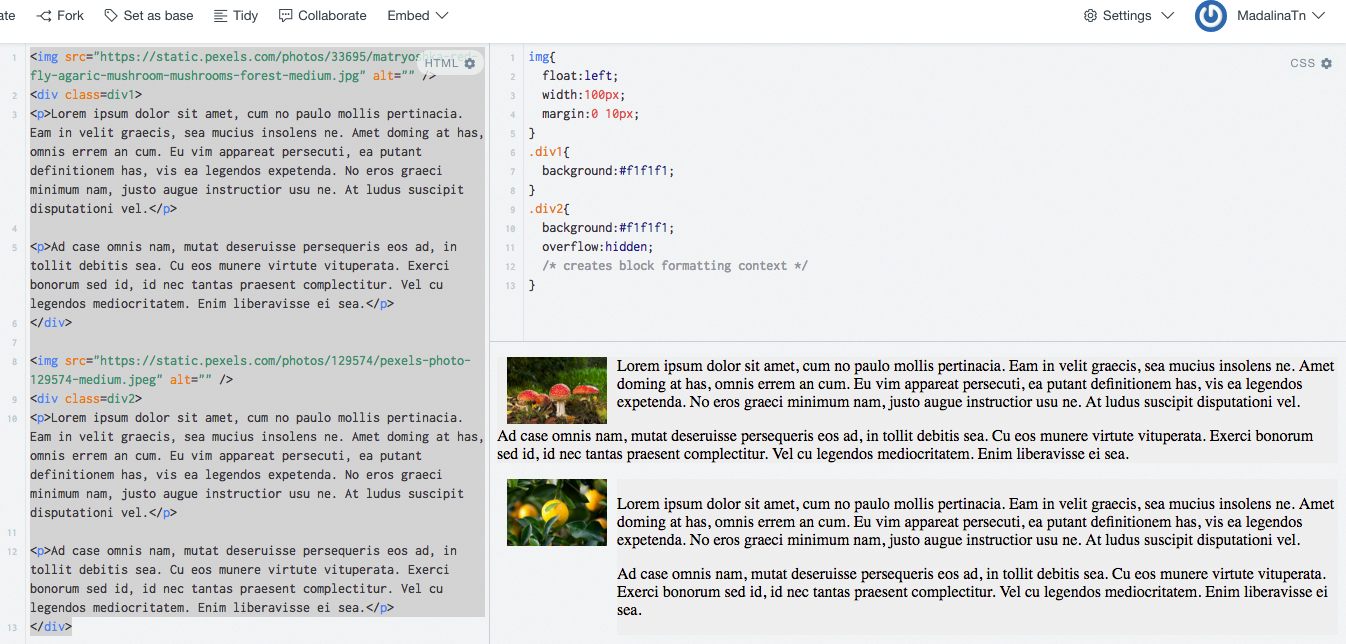Click the blue user avatar icon
1346x644 pixels.
pos(1211,15)
